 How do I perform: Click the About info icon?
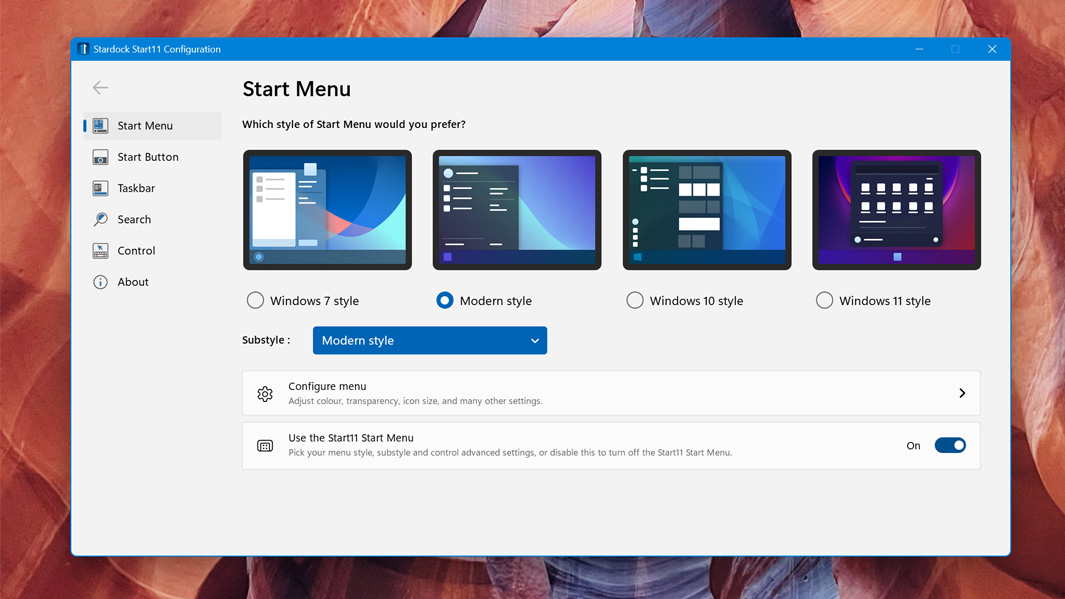100,282
